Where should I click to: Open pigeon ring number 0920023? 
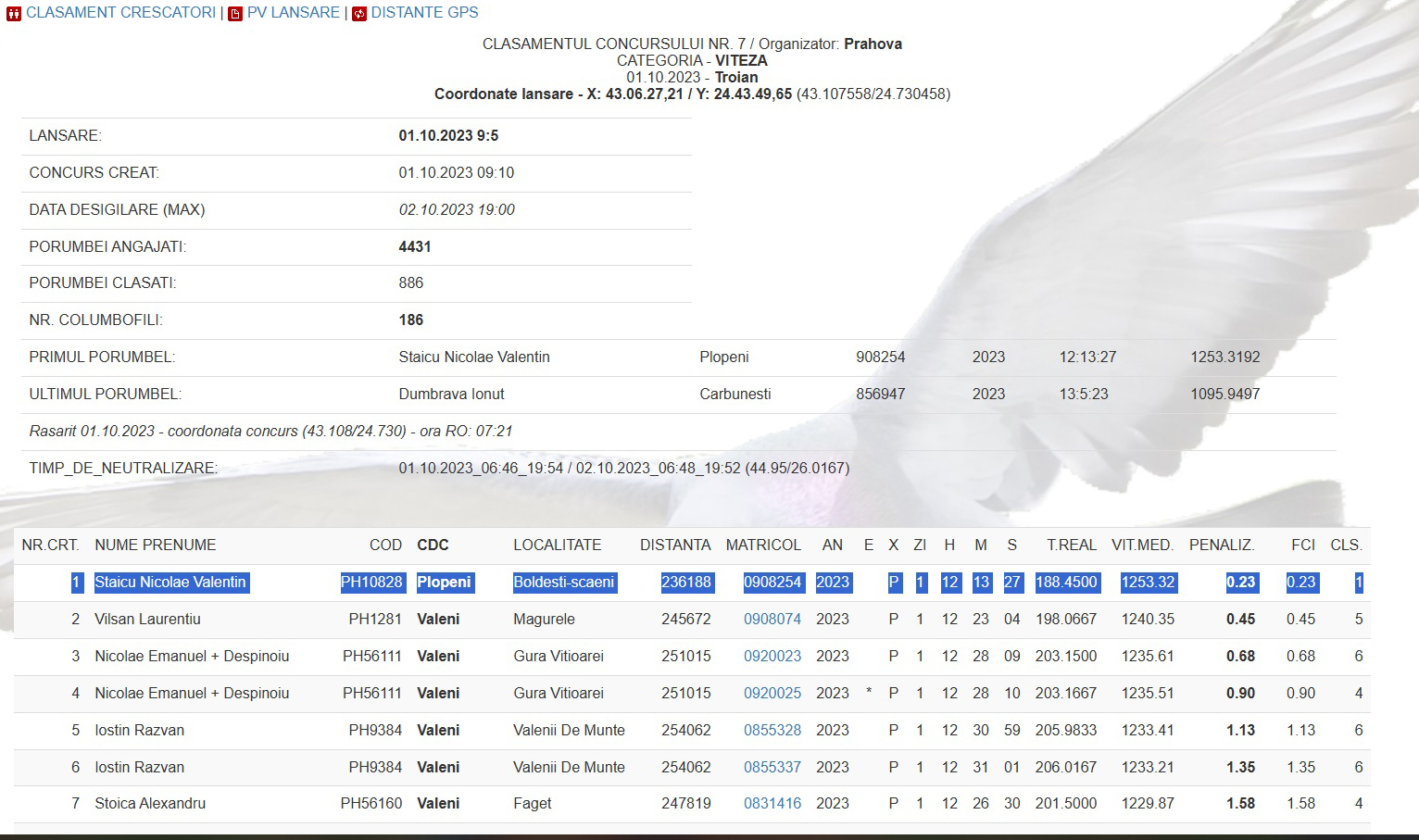(x=772, y=656)
